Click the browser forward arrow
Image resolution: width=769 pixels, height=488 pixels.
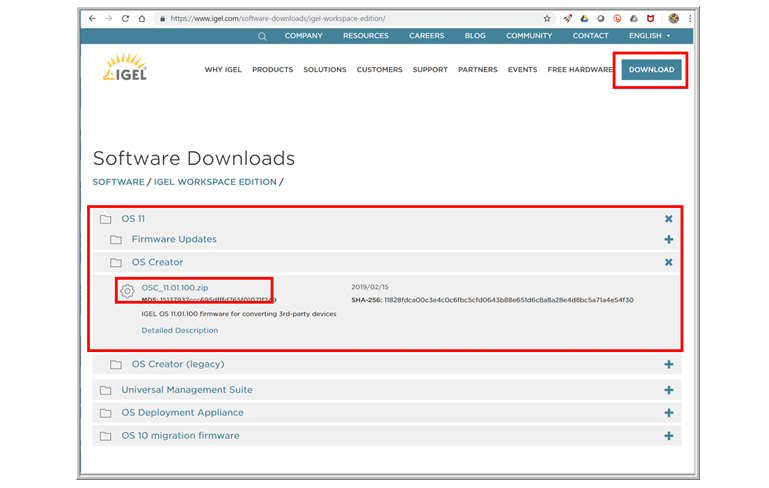coord(109,19)
